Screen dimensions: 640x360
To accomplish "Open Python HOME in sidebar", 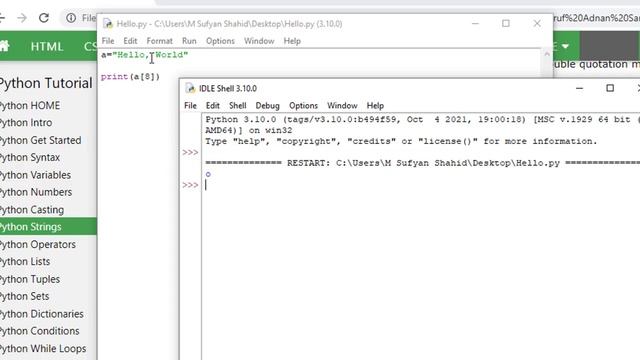I will pos(31,106).
